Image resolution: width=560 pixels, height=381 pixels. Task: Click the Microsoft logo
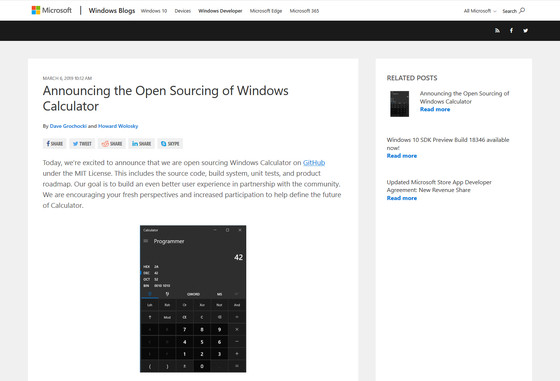tap(52, 10)
